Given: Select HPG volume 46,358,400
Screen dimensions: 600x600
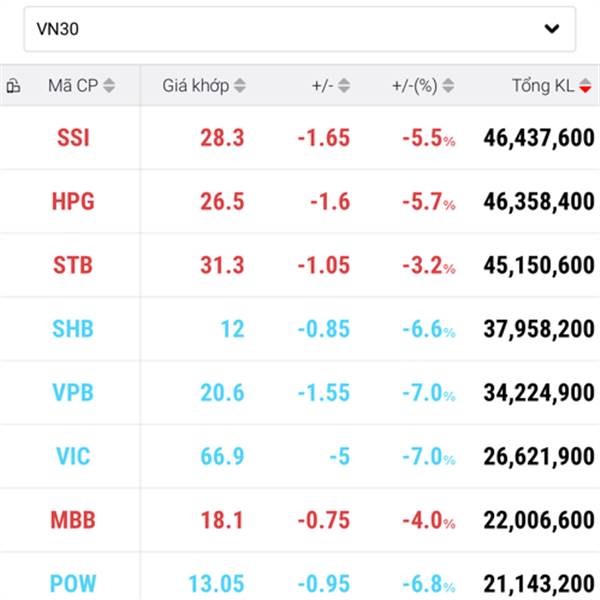Looking at the screenshot, I should coord(539,202).
